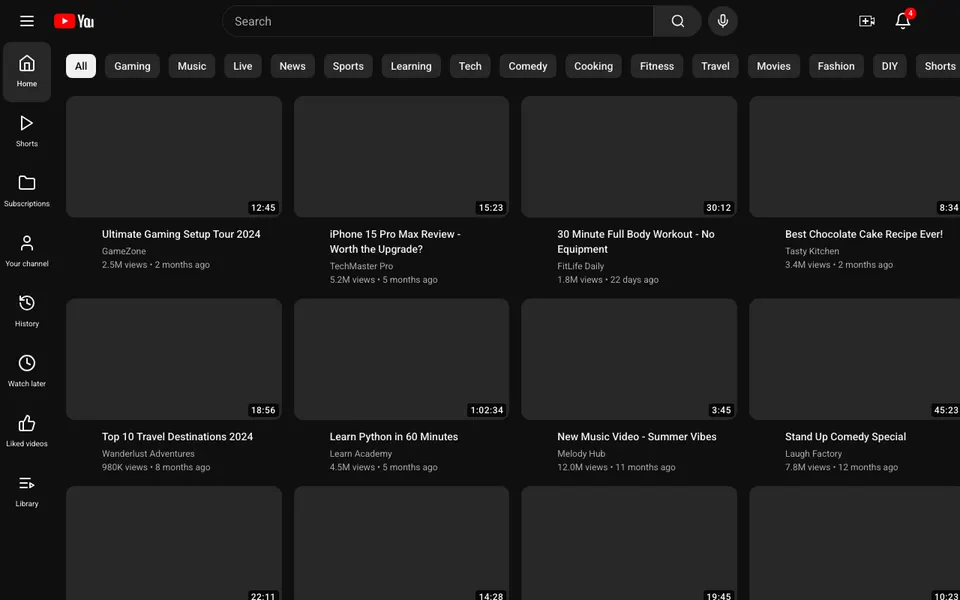Open the 3:45 Summer Vibes thumbnail
The width and height of the screenshot is (960, 600).
[629, 359]
